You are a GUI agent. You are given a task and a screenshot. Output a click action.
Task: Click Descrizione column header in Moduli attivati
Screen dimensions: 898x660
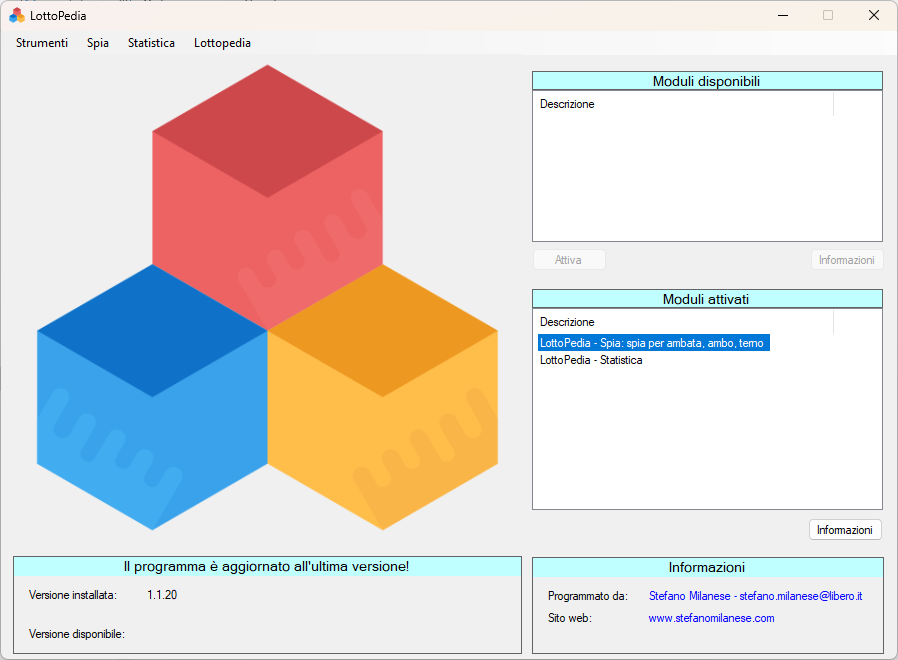pos(685,322)
